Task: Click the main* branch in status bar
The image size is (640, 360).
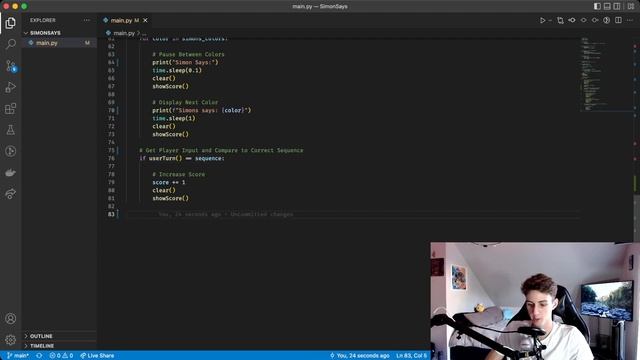Action: (x=18, y=356)
